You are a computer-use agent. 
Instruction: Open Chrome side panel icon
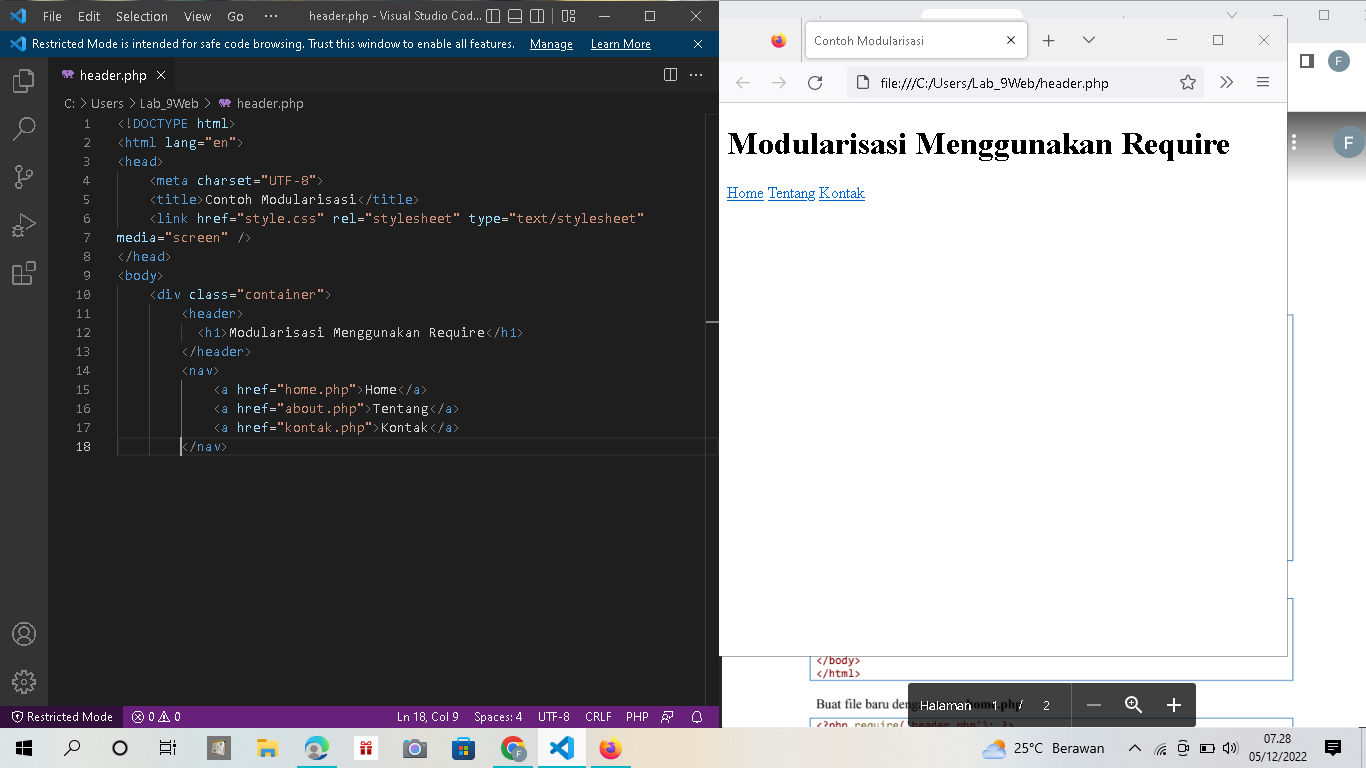(x=1306, y=61)
